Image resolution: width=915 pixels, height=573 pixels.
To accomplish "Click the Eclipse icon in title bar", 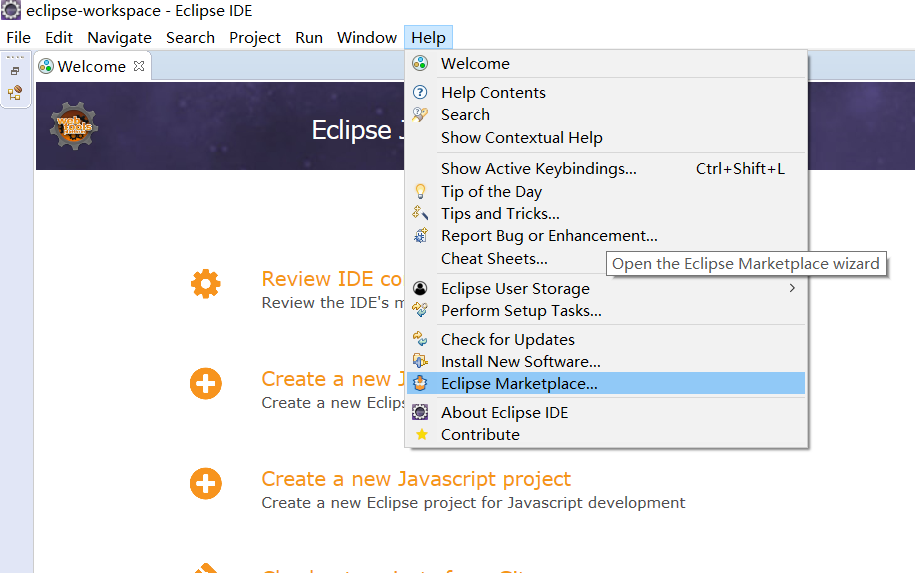I will point(11,10).
